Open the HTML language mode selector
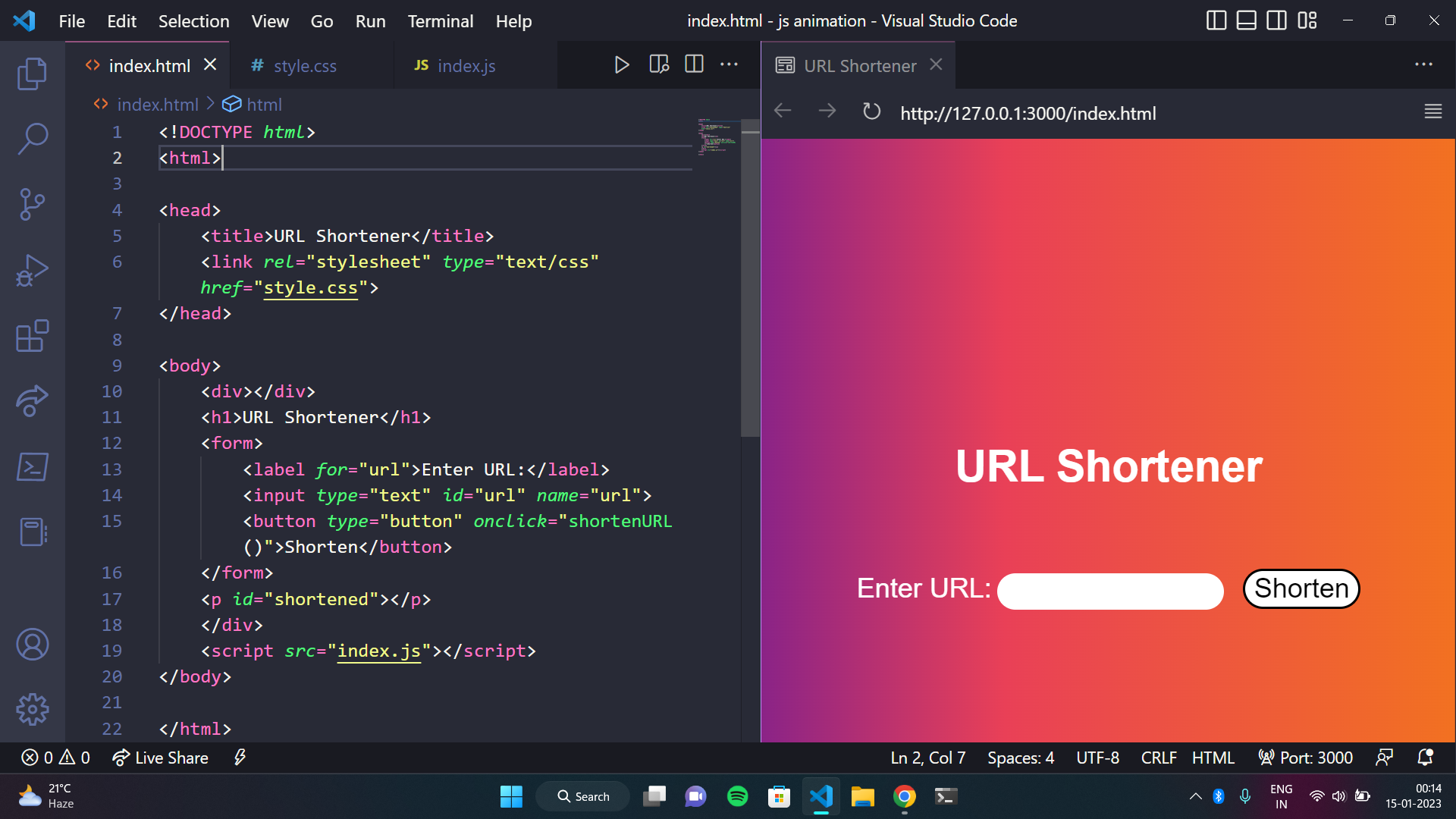This screenshot has height=819, width=1456. click(1213, 758)
